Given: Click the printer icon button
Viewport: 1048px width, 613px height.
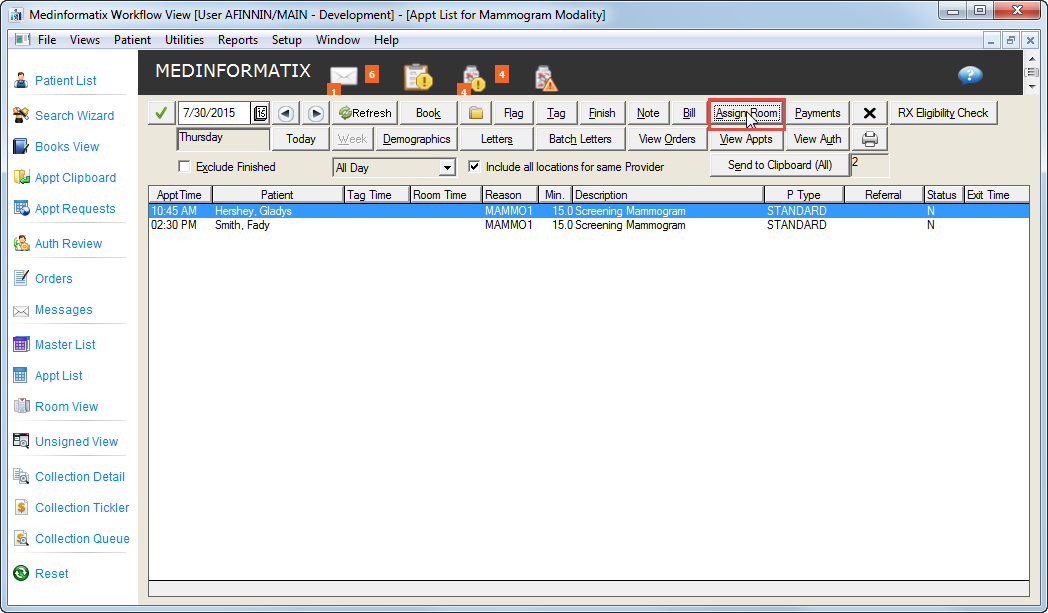Looking at the screenshot, I should [x=870, y=139].
